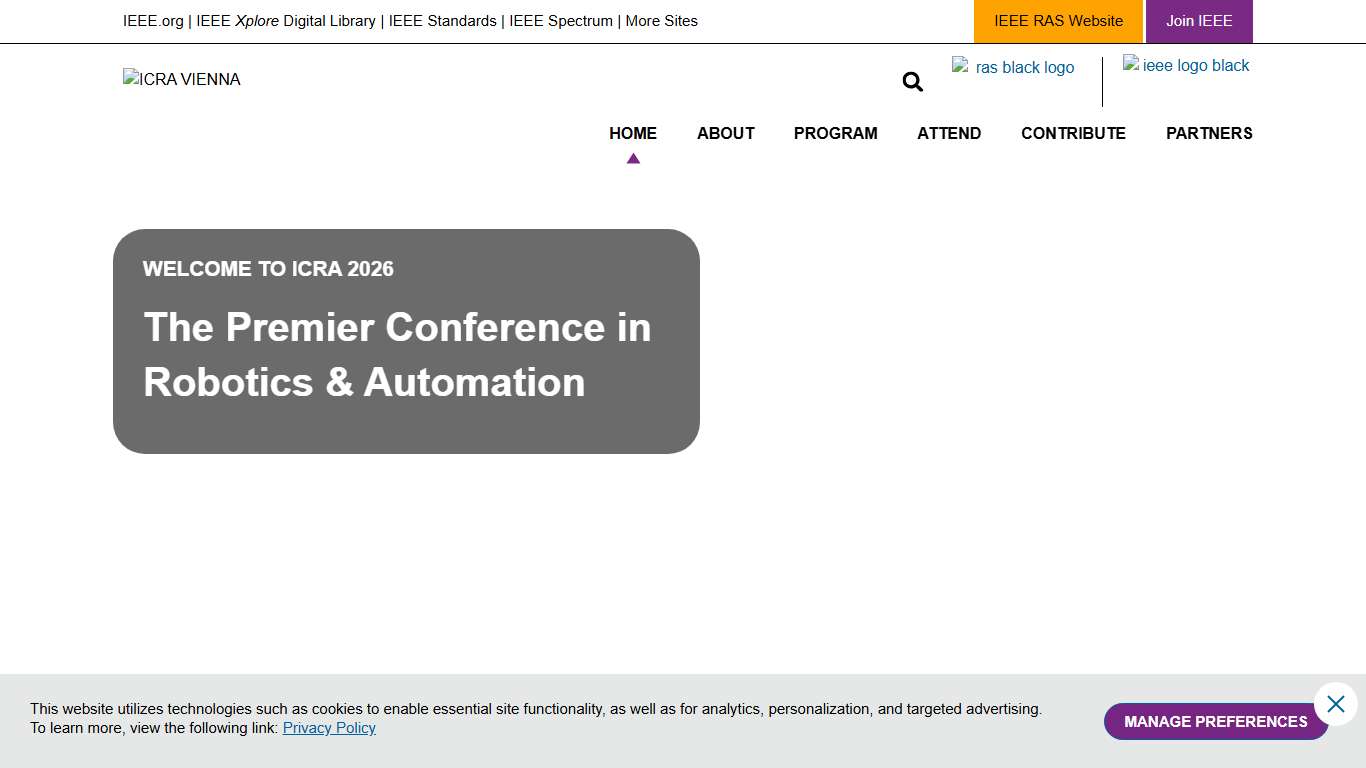
Task: Open the IEEE Standards link
Action: 442,20
